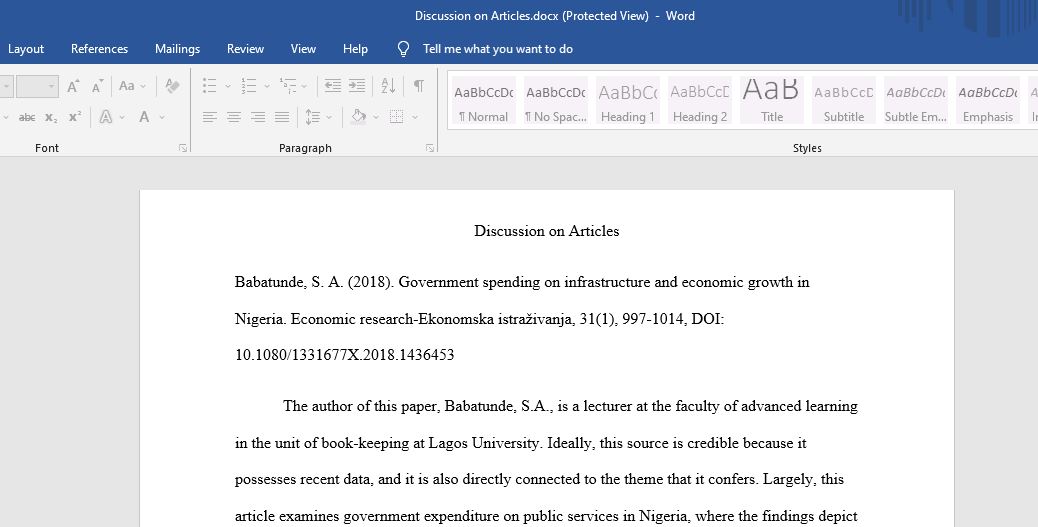Decrease paragraph indent
Screen dimensions: 1038x527
(x=332, y=86)
